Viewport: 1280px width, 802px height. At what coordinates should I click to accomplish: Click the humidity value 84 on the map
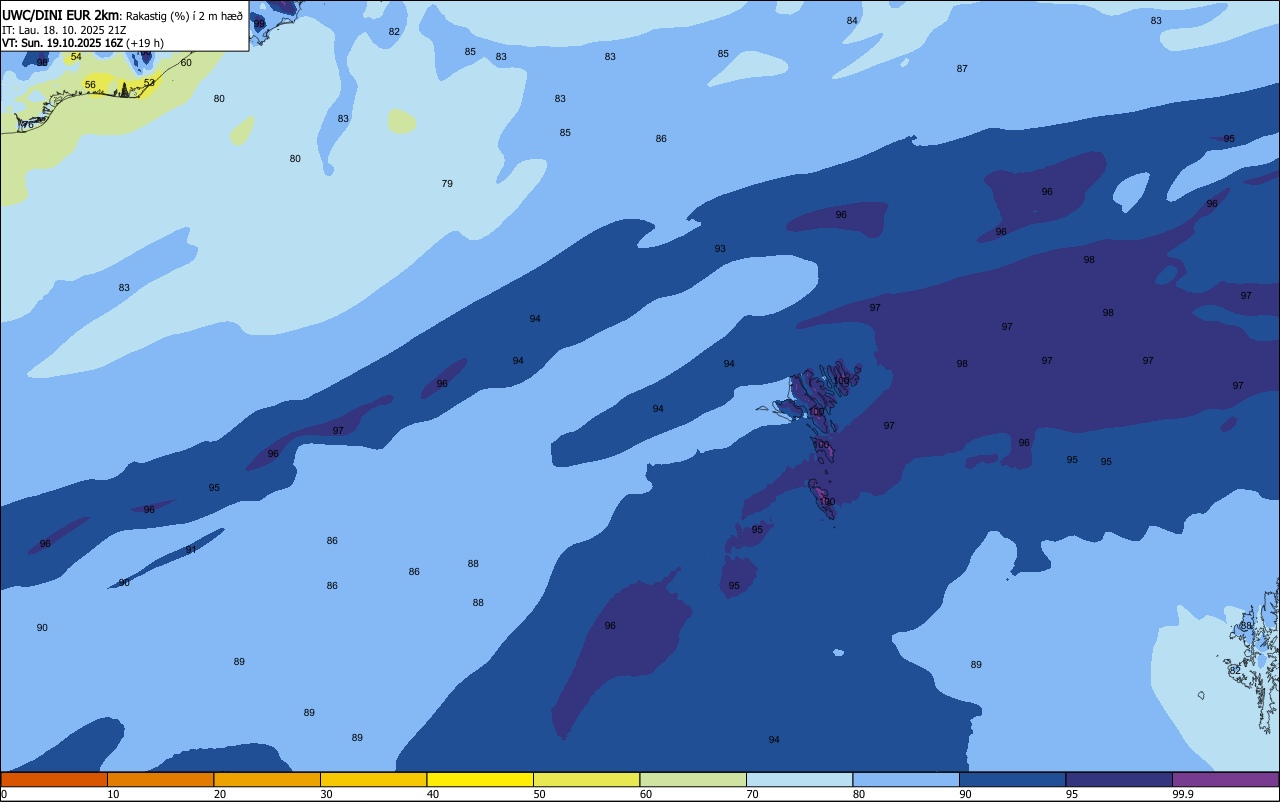[852, 20]
